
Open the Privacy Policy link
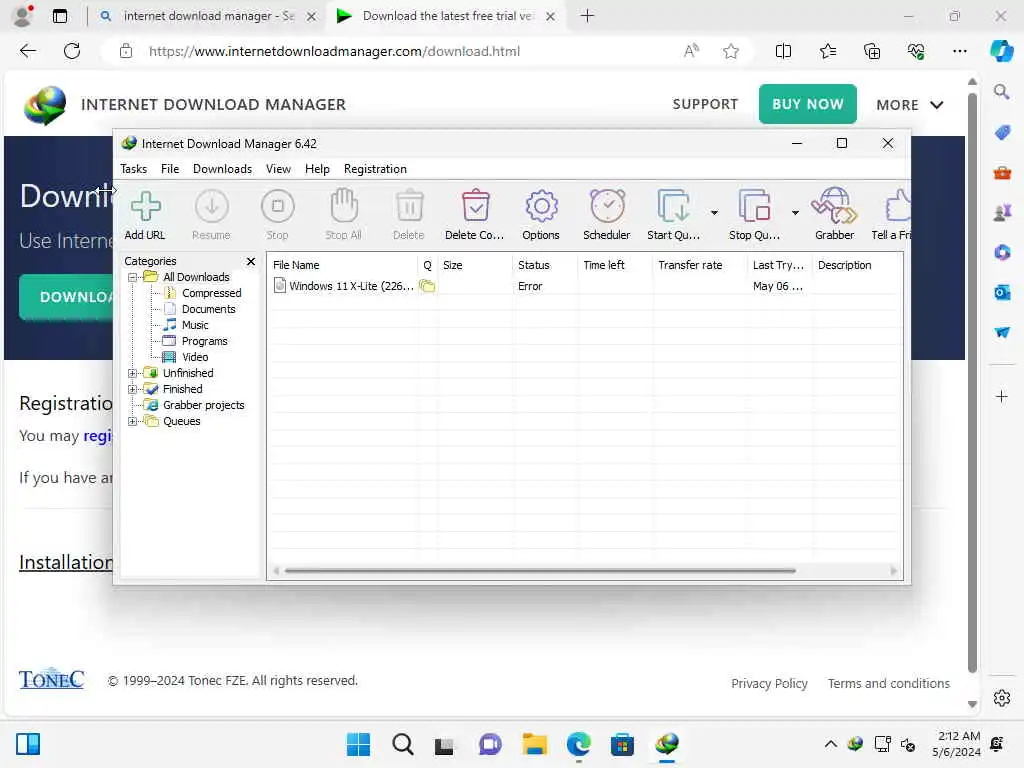(x=769, y=684)
